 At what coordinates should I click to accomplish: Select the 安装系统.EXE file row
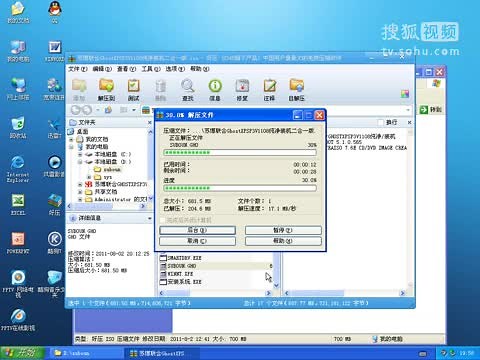tap(217, 282)
